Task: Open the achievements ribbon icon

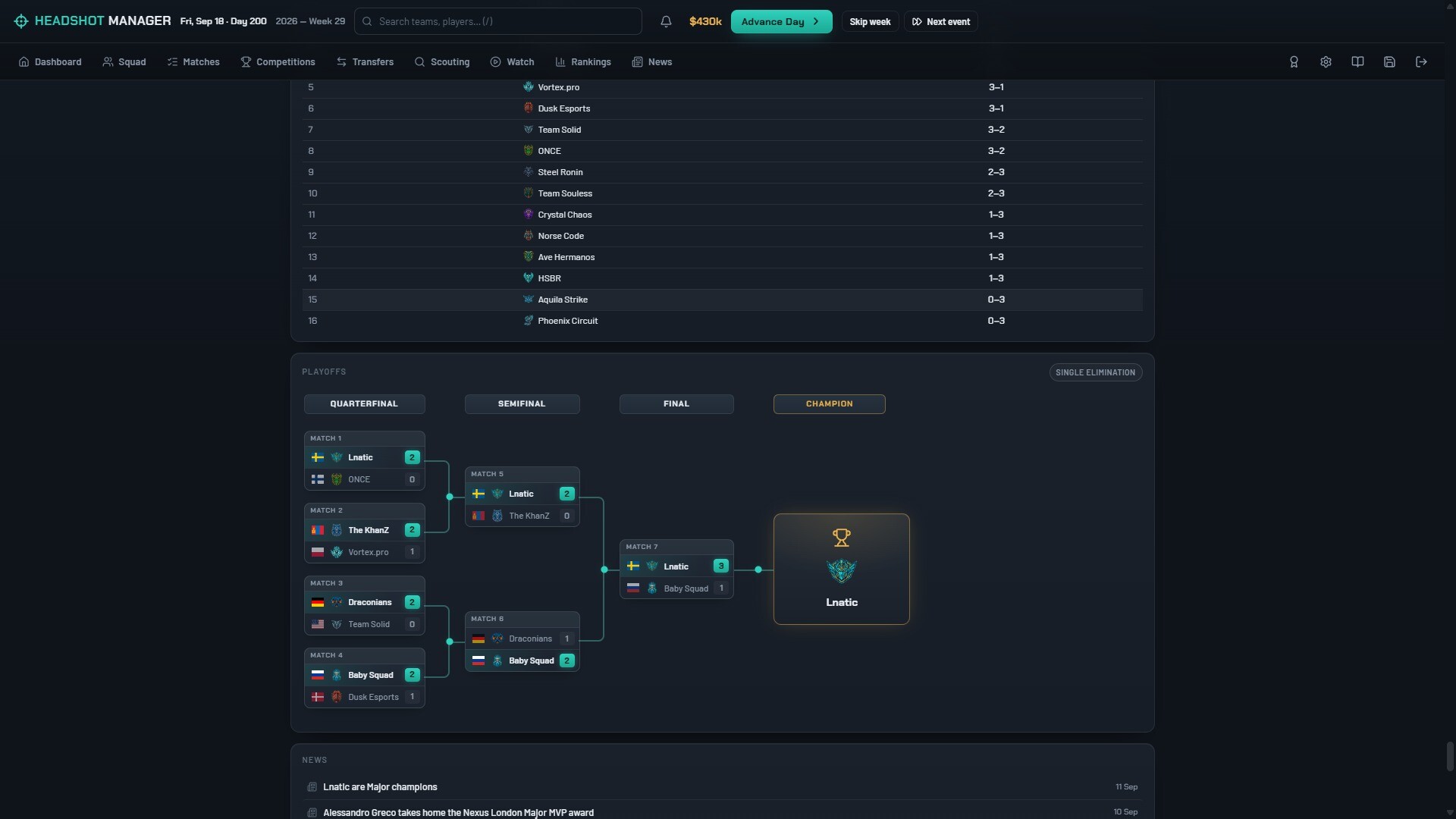Action: pyautogui.click(x=1294, y=62)
